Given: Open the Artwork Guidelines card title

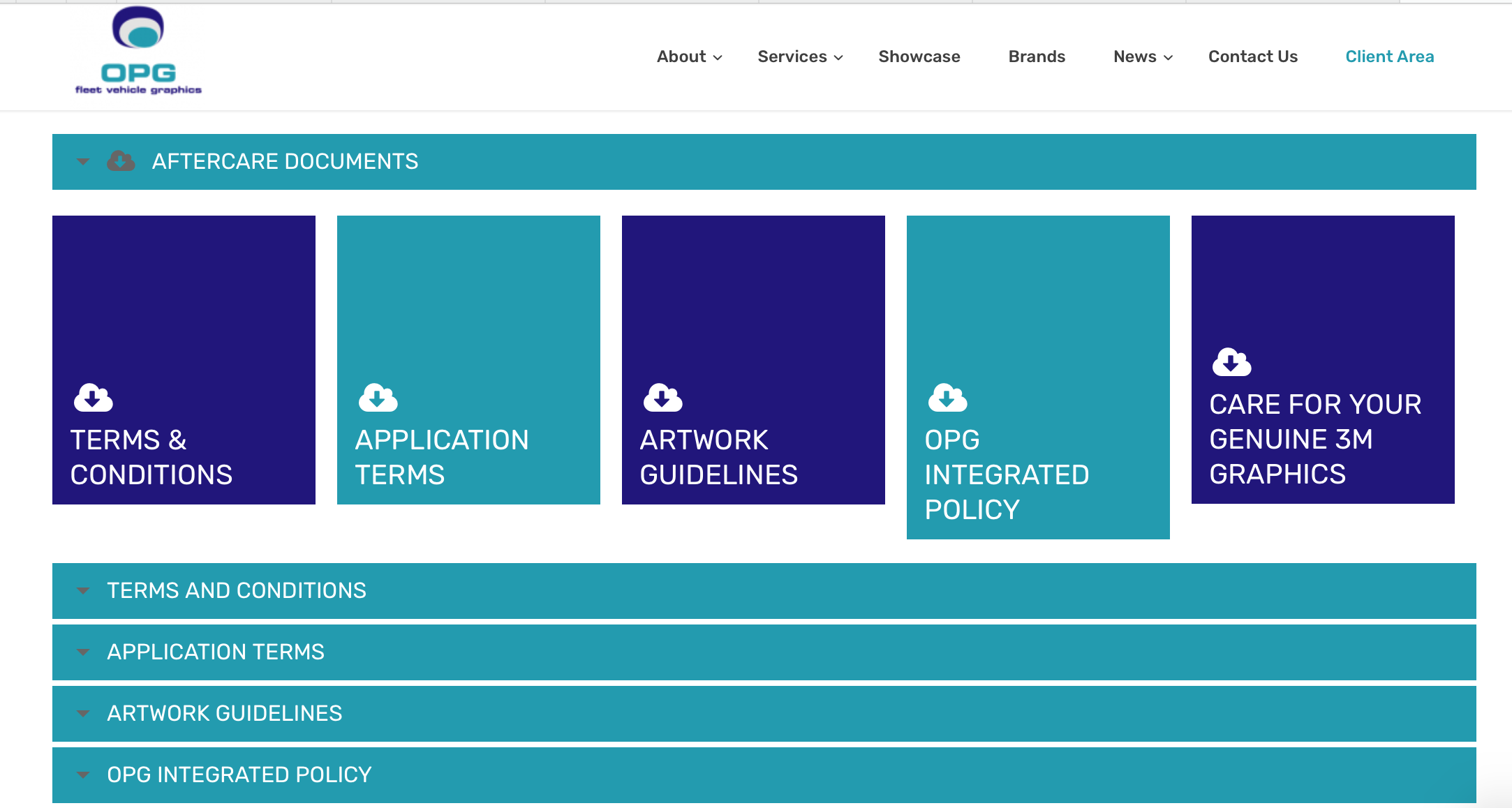Looking at the screenshot, I should click(718, 457).
